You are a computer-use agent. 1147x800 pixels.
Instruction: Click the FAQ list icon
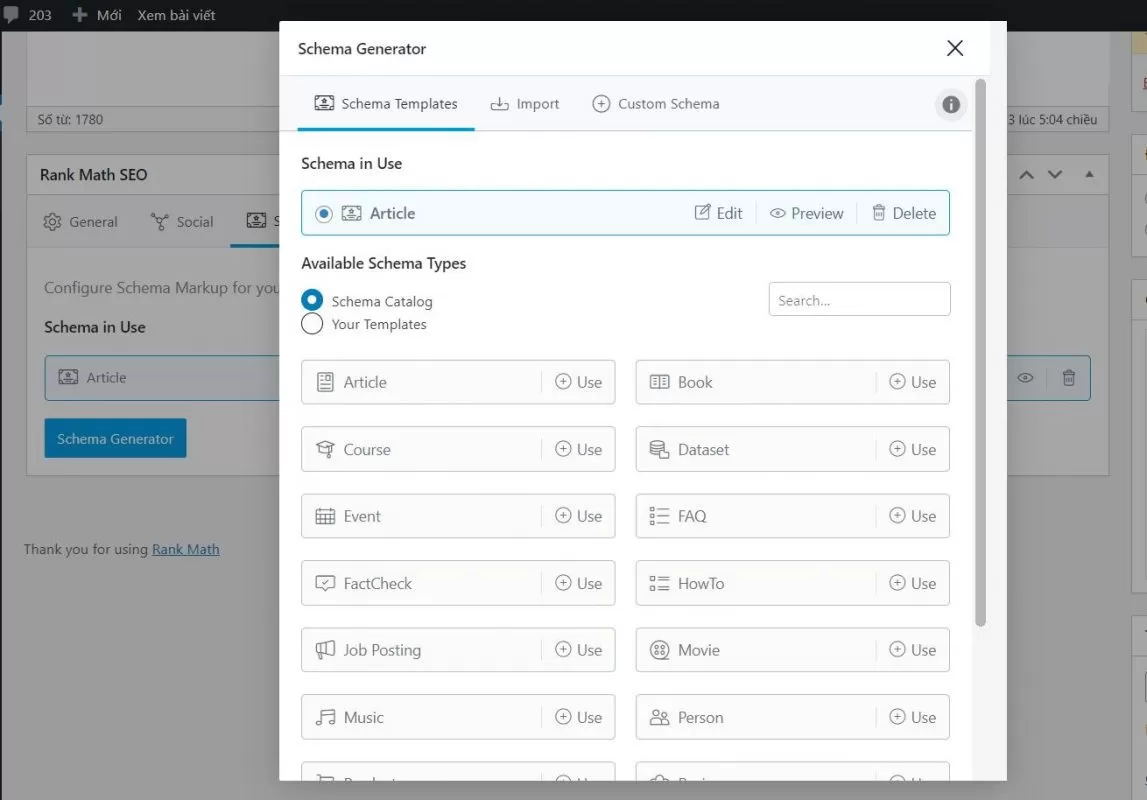pos(659,516)
